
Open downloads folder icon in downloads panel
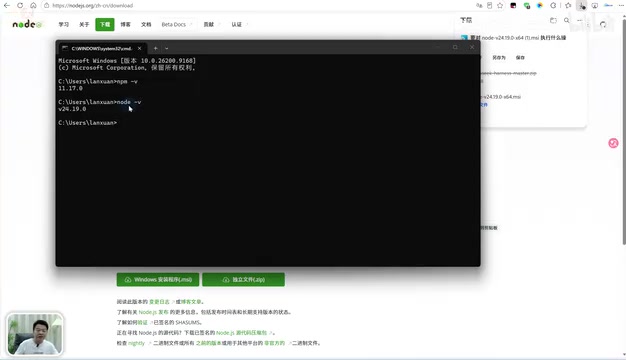[553, 20]
